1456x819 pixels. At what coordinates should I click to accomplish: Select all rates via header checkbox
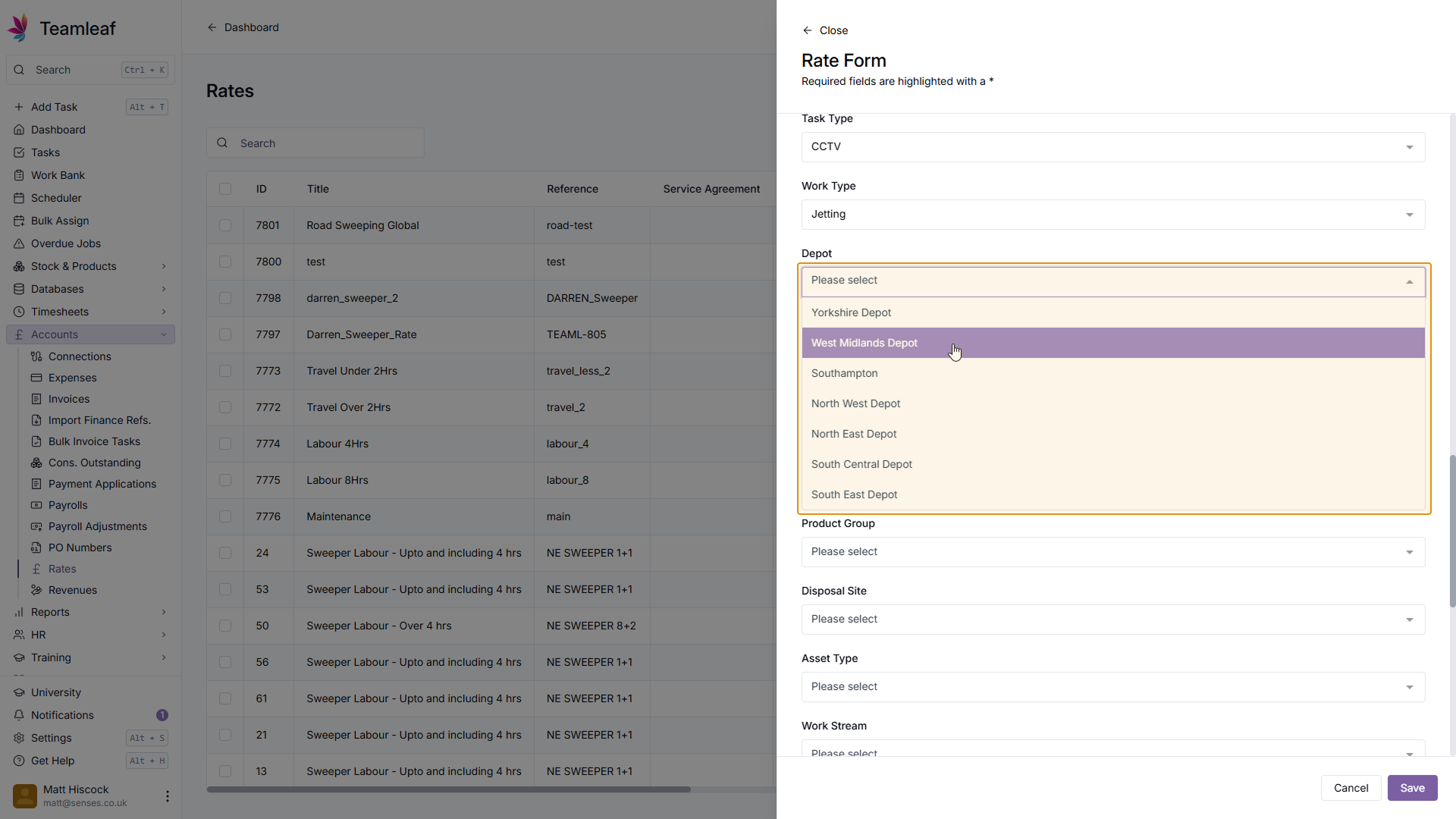coord(225,189)
